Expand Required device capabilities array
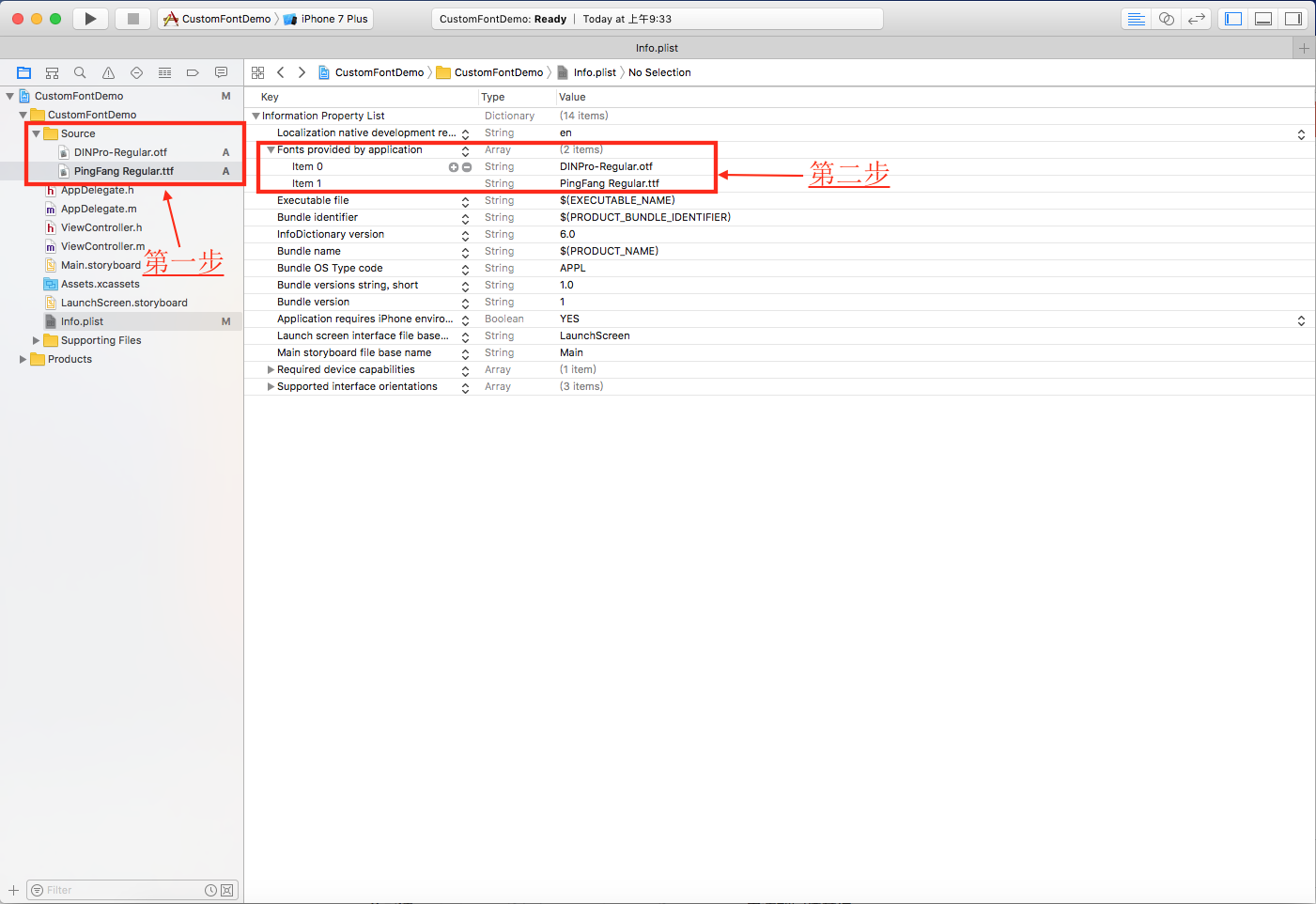The image size is (1316, 904). click(271, 370)
